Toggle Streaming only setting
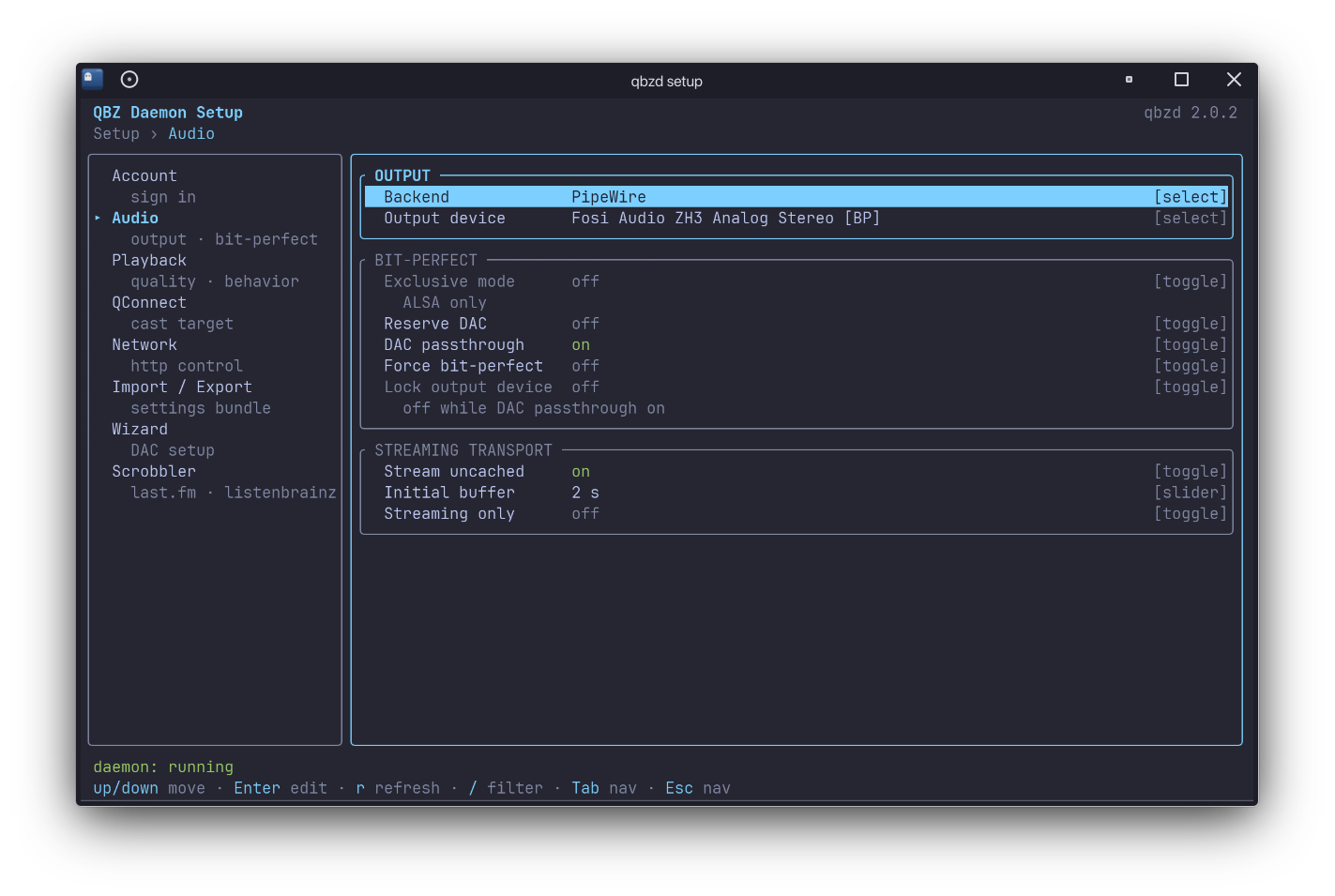The height and width of the screenshot is (896, 1335). pos(1191,514)
